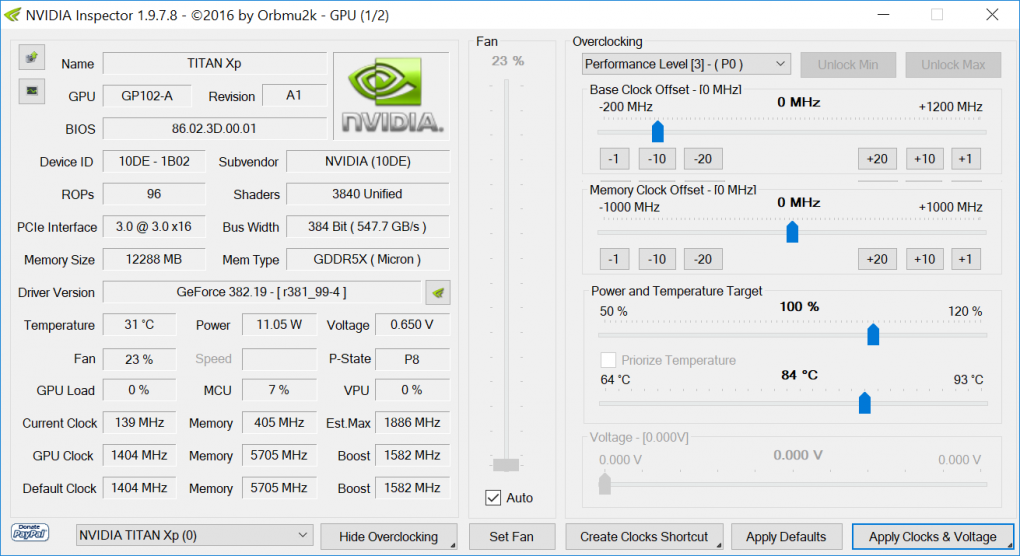Click the Device ID field 10DE - 1B02
This screenshot has height=556, width=1020.
click(154, 161)
